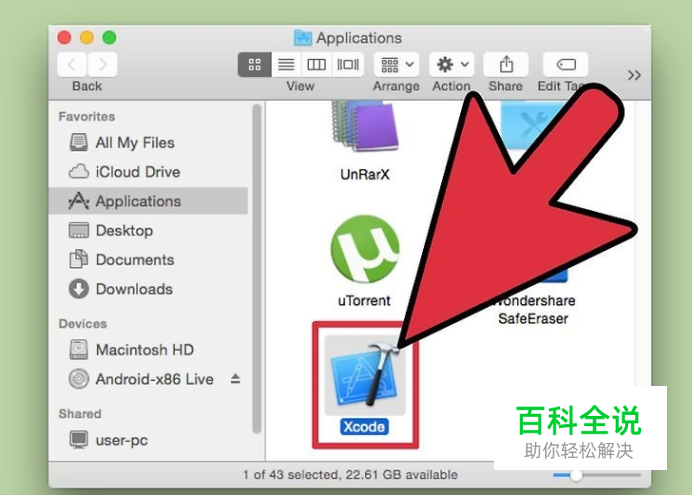Select user-pc under Shared
This screenshot has height=495, width=692.
click(148, 440)
